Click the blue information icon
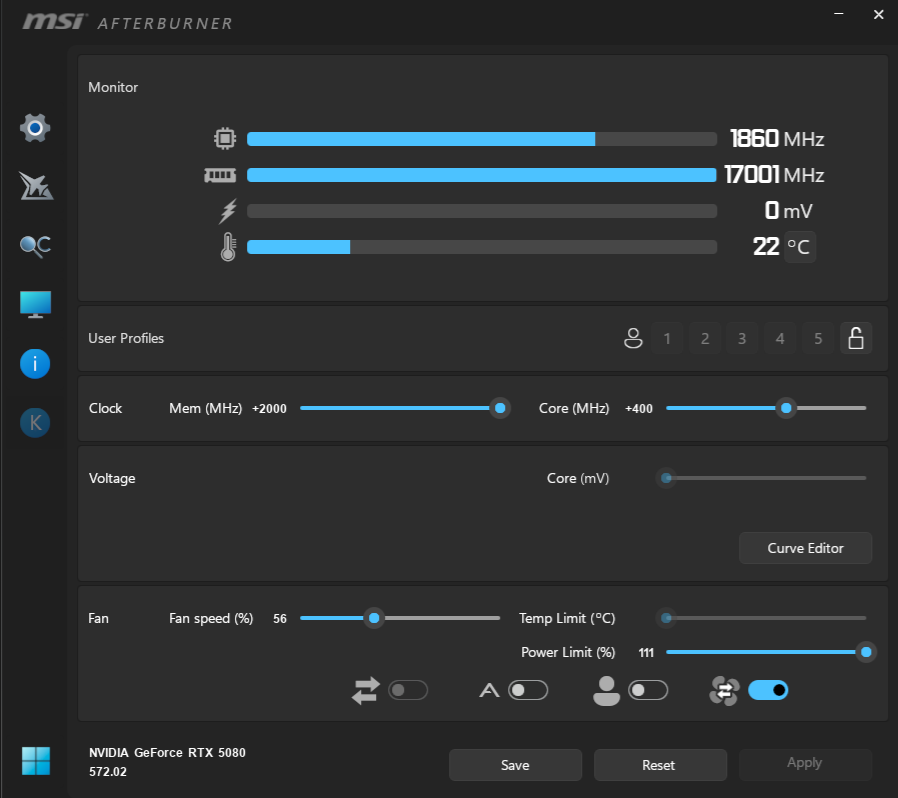Viewport: 898px width, 798px height. [x=35, y=364]
